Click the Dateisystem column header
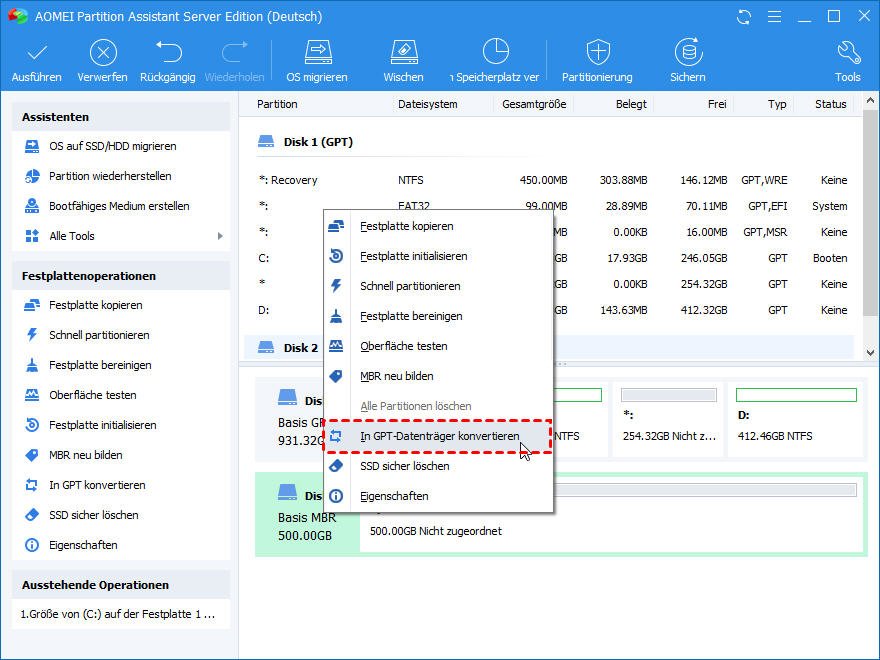This screenshot has height=660, width=880. pos(428,104)
